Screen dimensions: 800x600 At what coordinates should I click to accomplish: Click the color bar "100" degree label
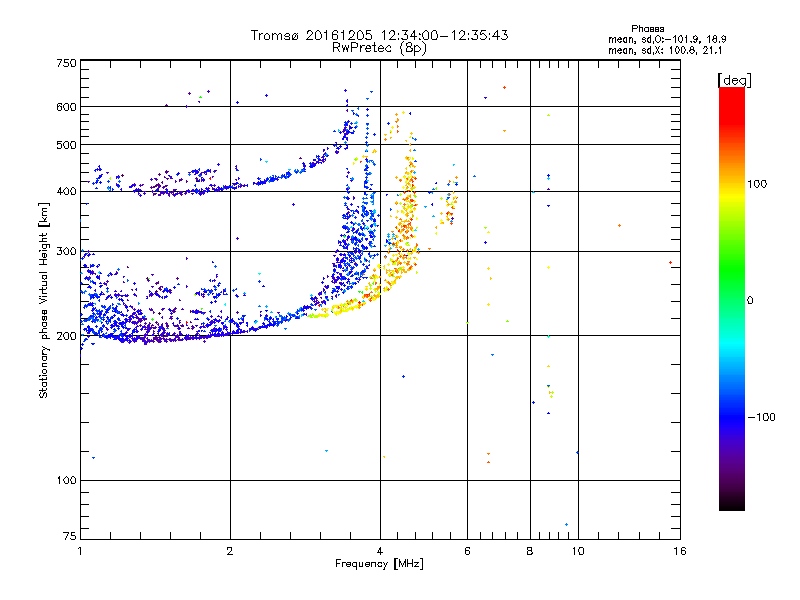[757, 184]
